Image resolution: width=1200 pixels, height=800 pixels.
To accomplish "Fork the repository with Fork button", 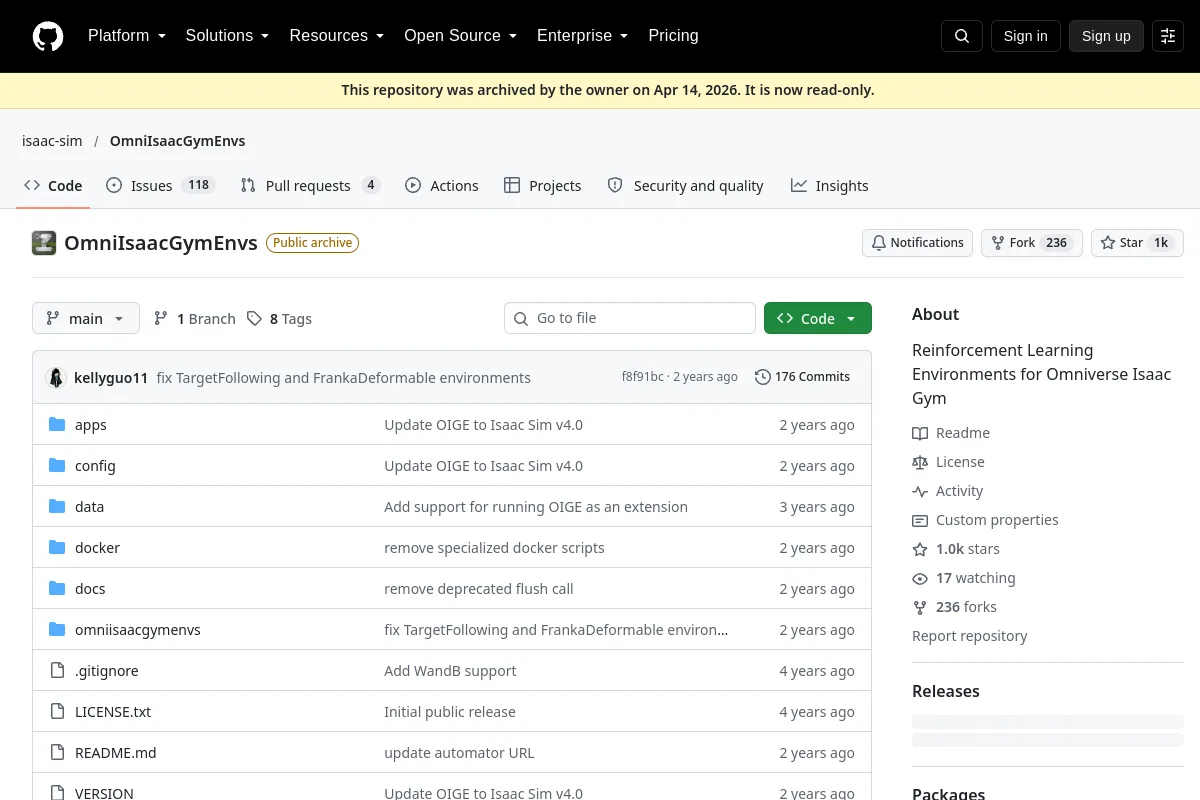I will [1032, 243].
